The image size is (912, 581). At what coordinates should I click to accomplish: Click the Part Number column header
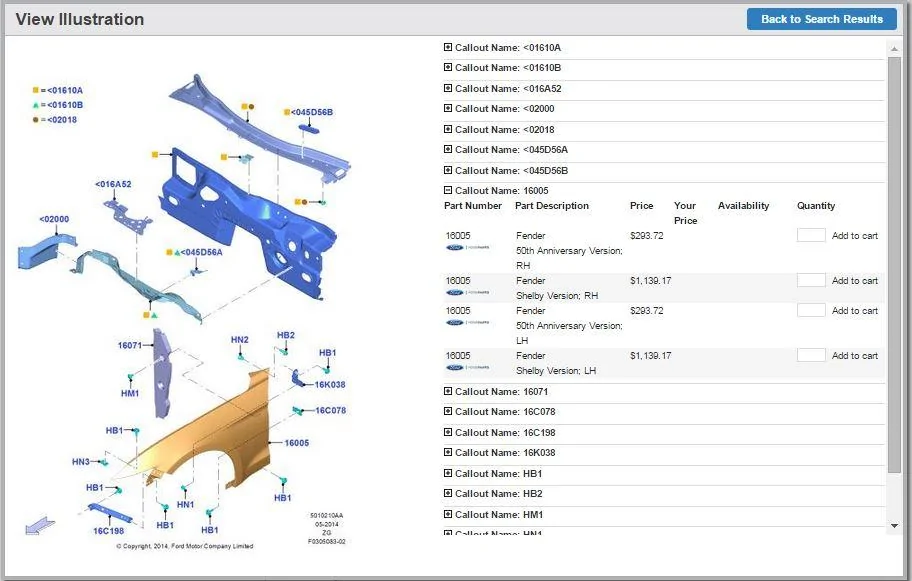[473, 206]
